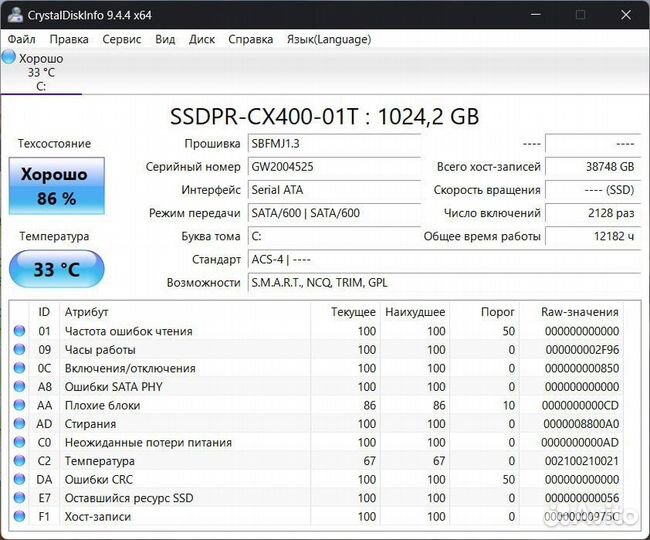This screenshot has height=540, width=650.
Task: Click status orb for DA Ошибки CRC
Action: tap(19, 479)
